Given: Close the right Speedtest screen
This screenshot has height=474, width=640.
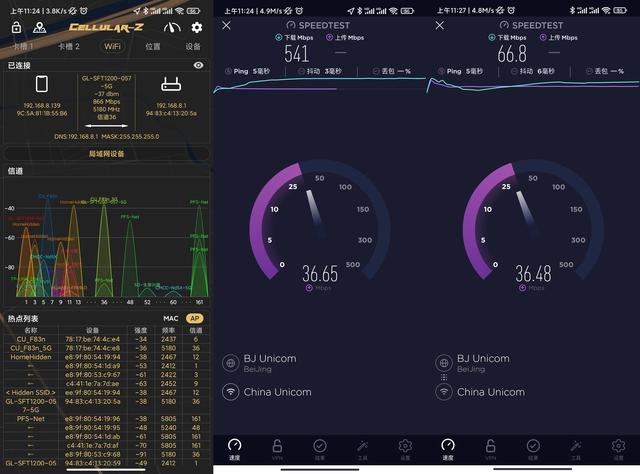Looking at the screenshot, I should coord(440,25).
